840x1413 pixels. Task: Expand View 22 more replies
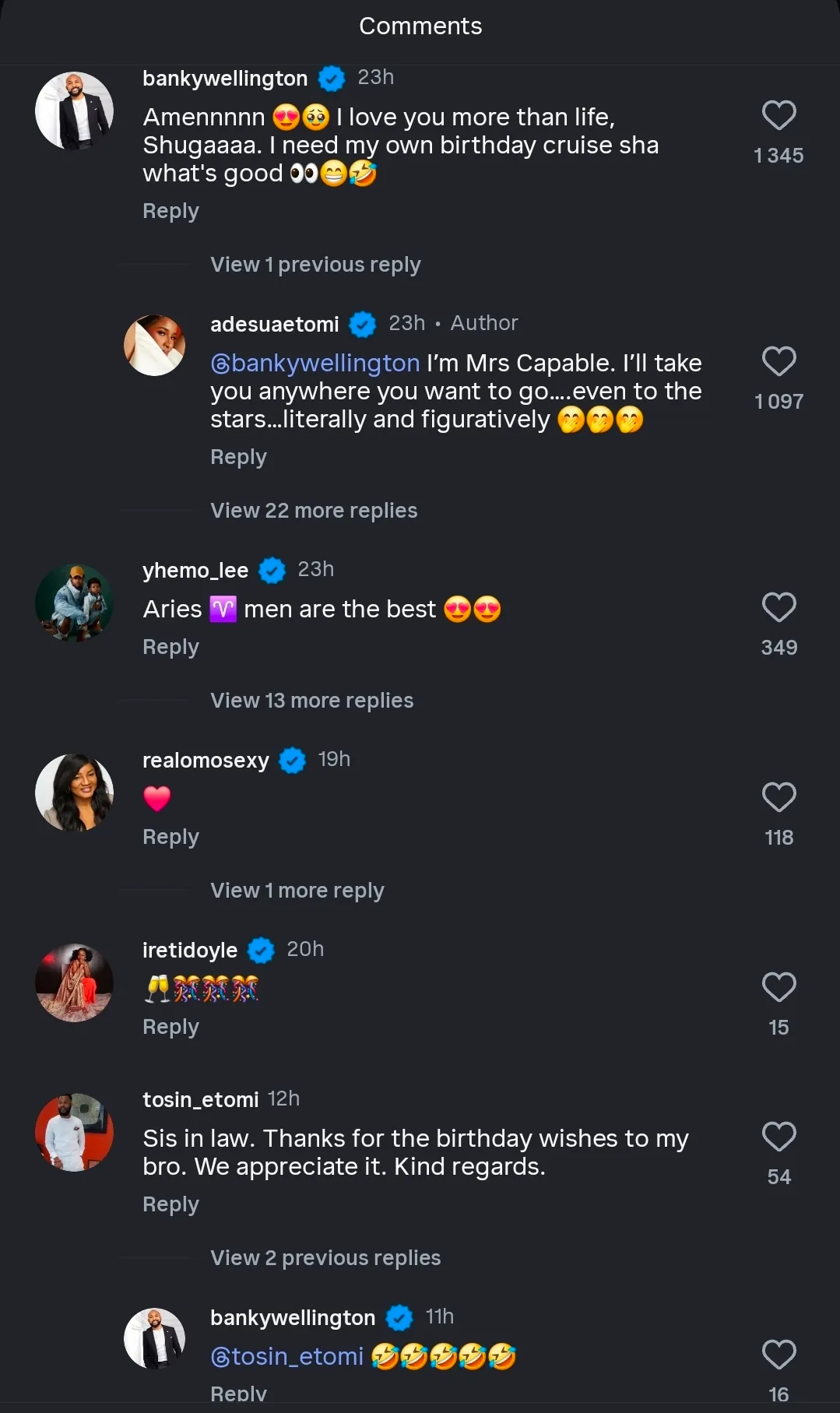click(314, 511)
